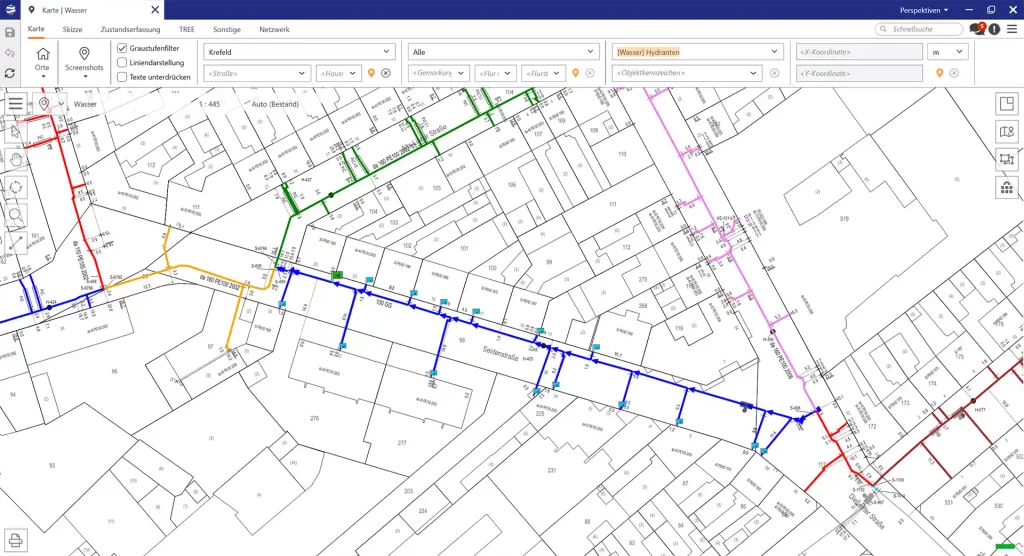The height and width of the screenshot is (556, 1024).
Task: Click the green indicator bar bottom right
Action: click(1002, 546)
